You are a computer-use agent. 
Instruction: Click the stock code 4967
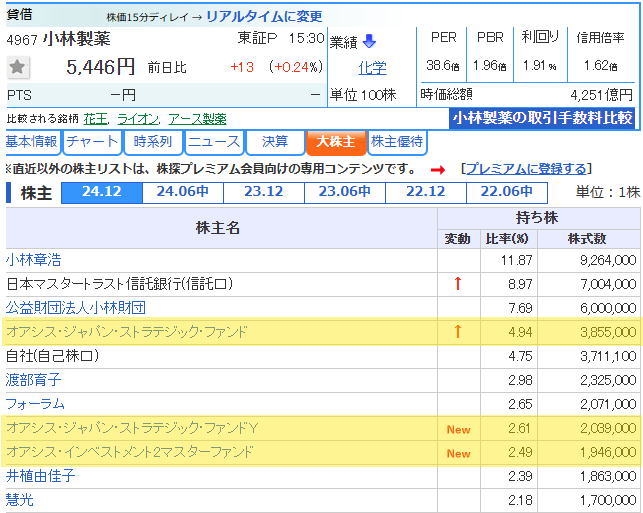tap(22, 40)
